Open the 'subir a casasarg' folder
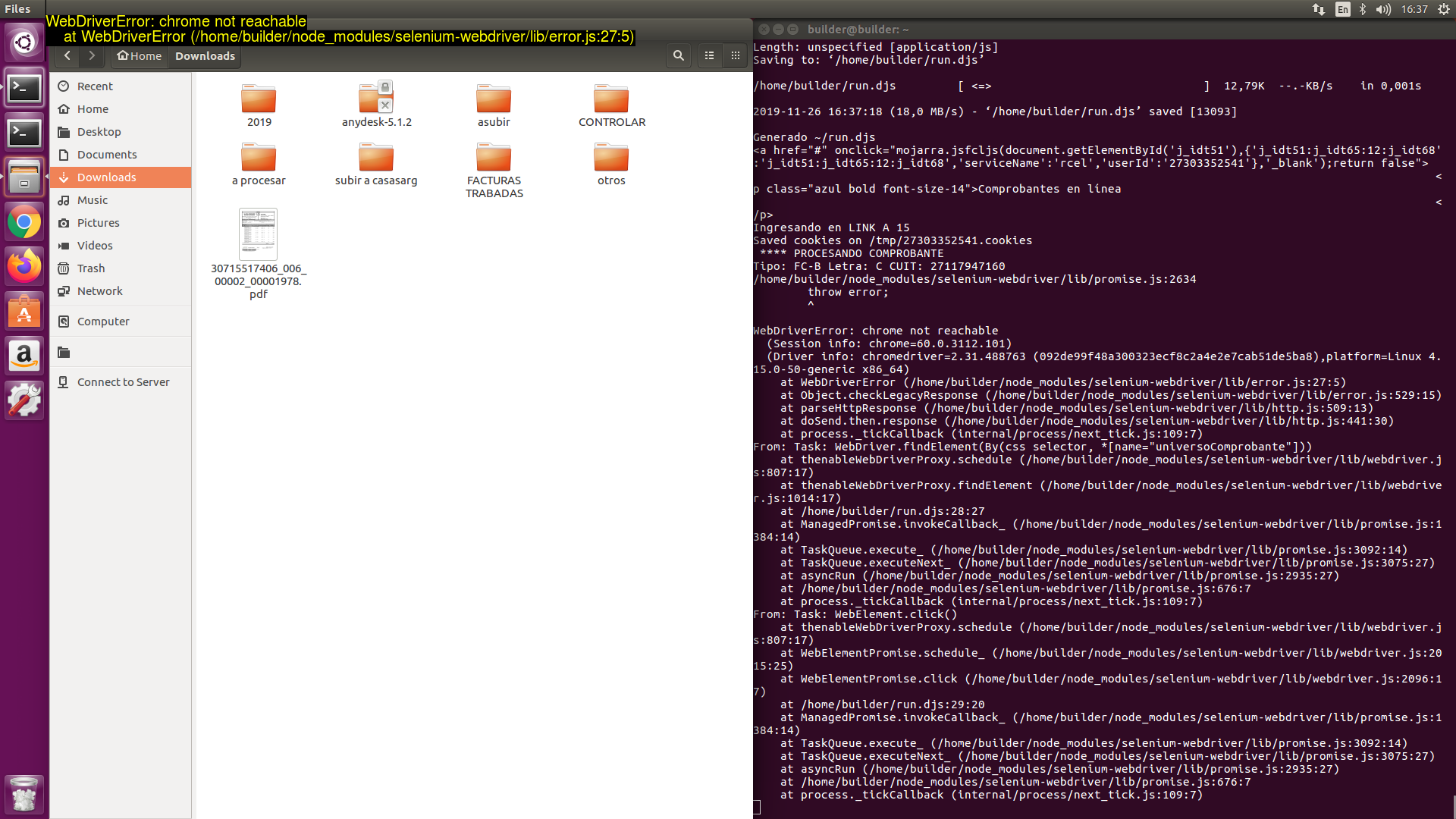 click(376, 164)
